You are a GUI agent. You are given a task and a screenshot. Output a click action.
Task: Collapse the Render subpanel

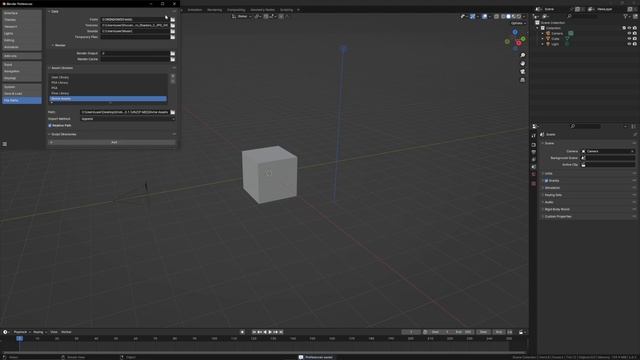(59, 45)
